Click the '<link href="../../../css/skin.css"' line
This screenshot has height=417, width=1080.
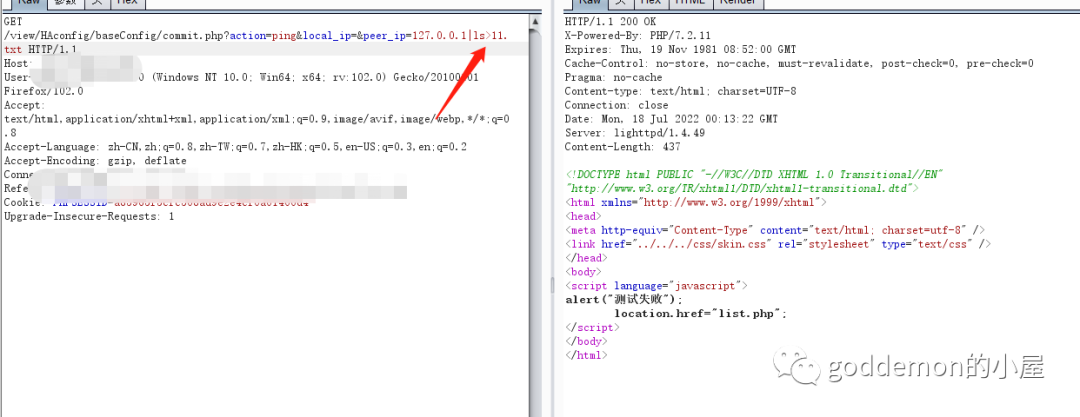(x=778, y=244)
